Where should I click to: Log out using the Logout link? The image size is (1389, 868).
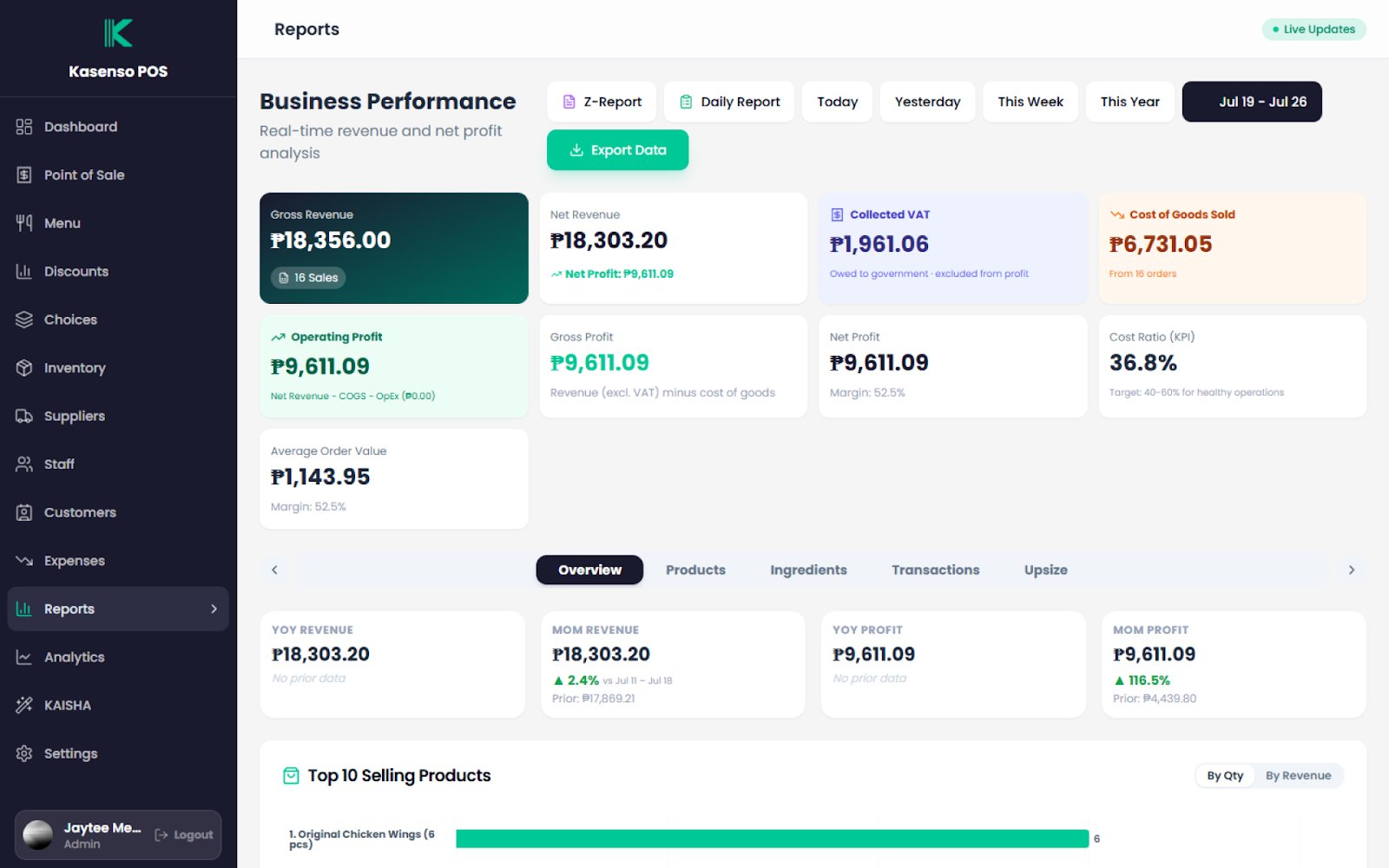[x=184, y=835]
